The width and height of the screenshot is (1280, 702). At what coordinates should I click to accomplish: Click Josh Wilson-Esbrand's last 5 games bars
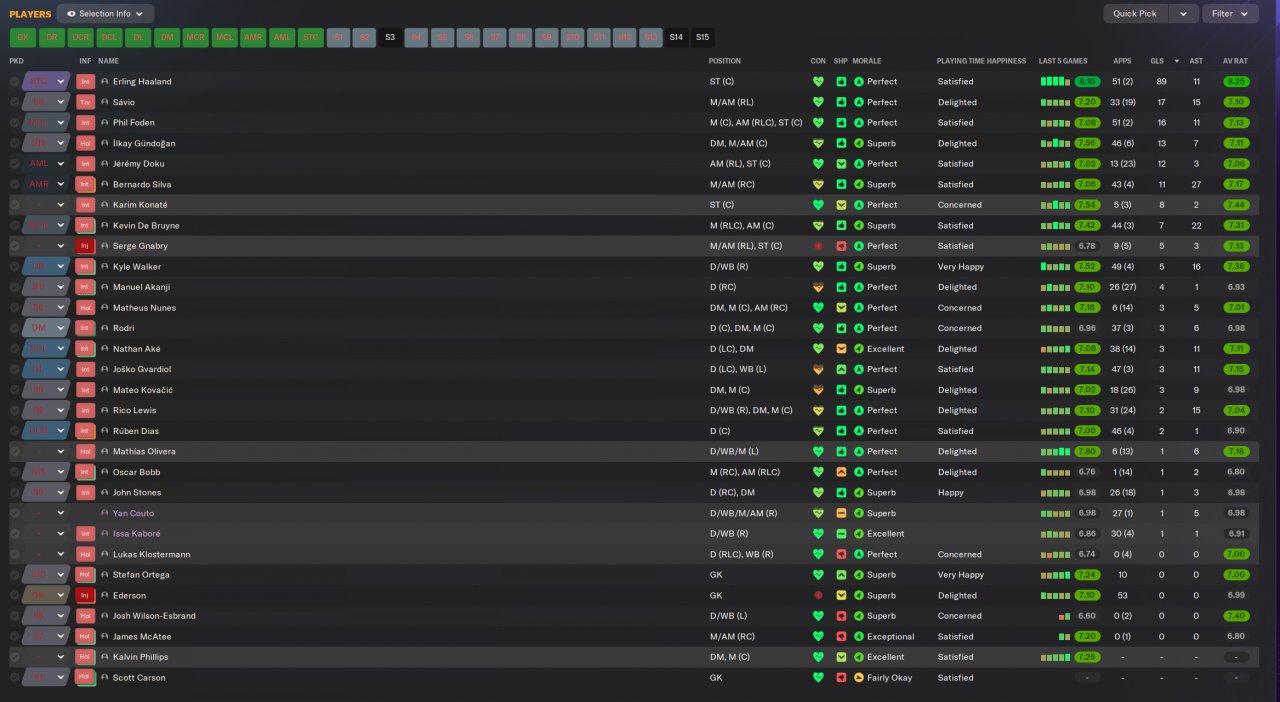click(x=1064, y=616)
